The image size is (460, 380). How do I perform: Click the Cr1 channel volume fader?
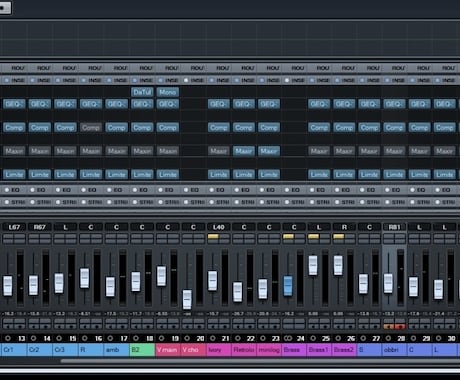pos(8,286)
